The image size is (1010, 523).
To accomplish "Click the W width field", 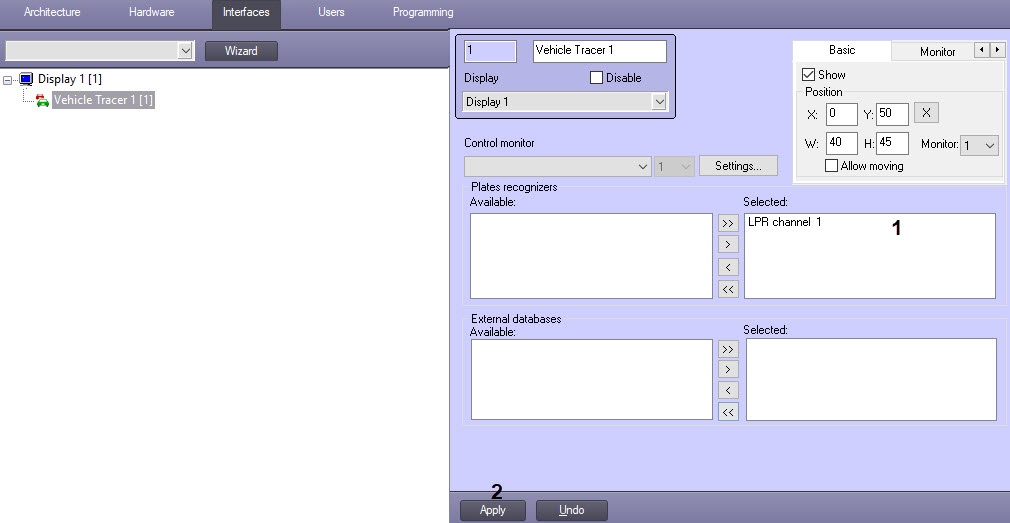I will coord(841,144).
